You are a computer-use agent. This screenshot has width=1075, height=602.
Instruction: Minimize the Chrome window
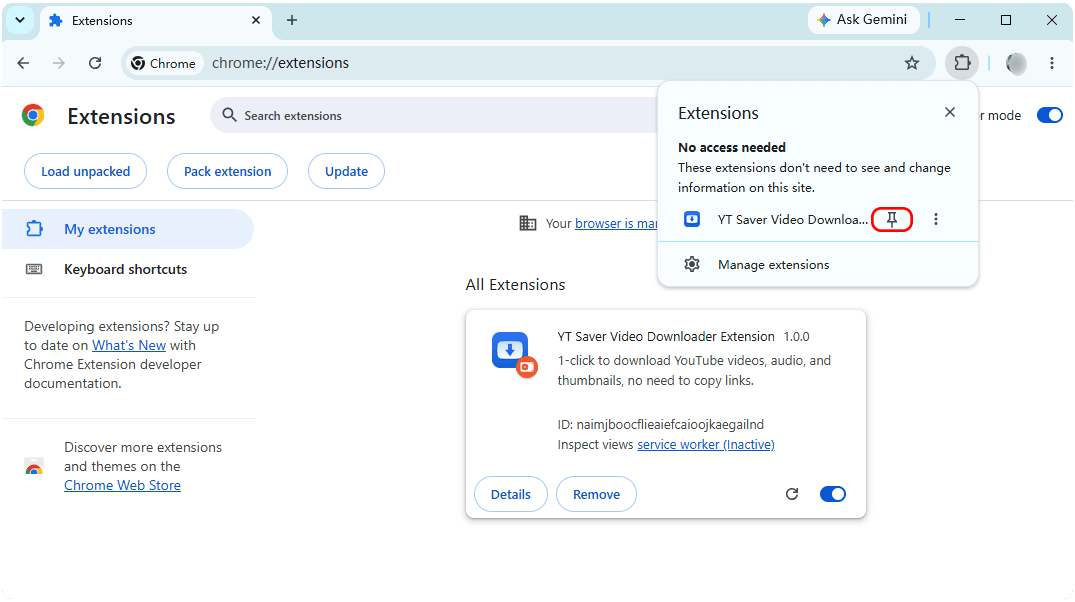point(960,20)
